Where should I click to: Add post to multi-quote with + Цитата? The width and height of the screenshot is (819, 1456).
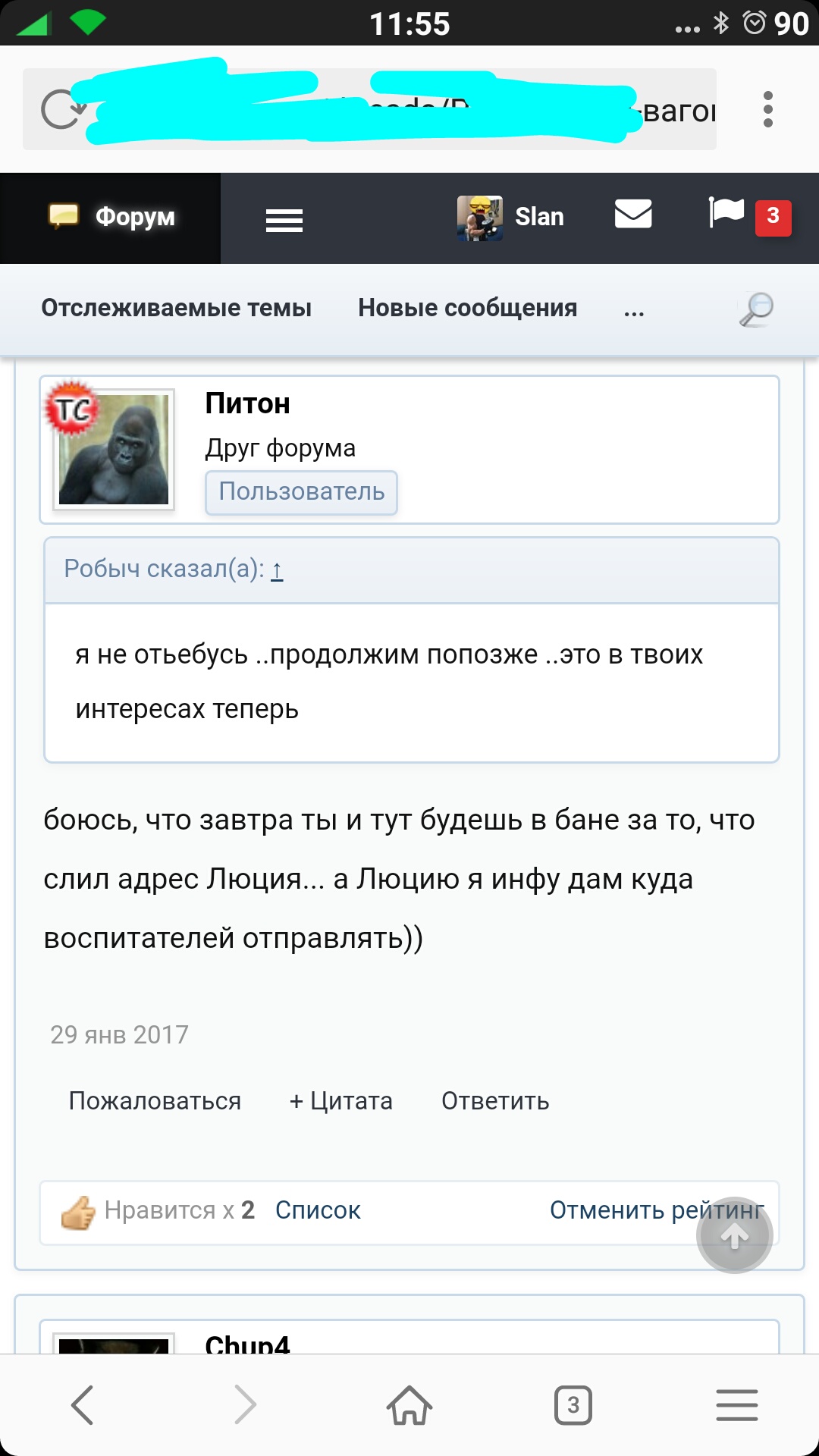341,1101
